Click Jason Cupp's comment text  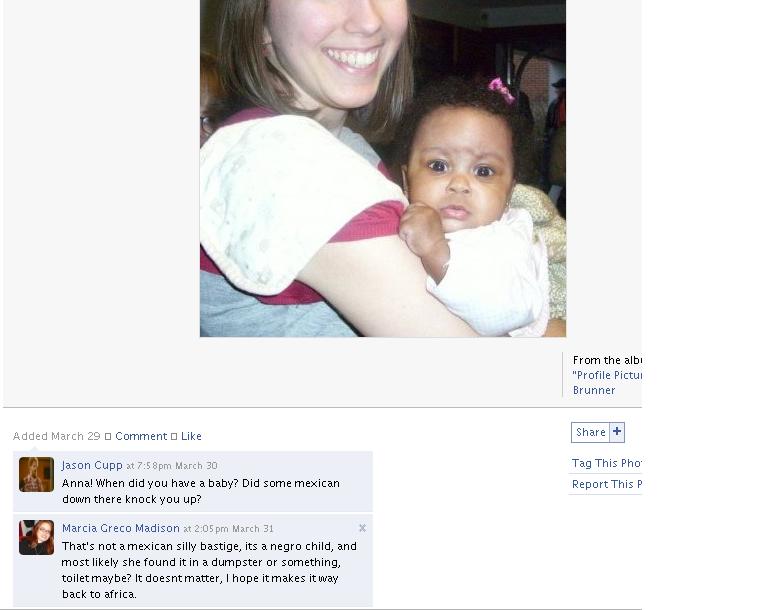[x=201, y=491]
